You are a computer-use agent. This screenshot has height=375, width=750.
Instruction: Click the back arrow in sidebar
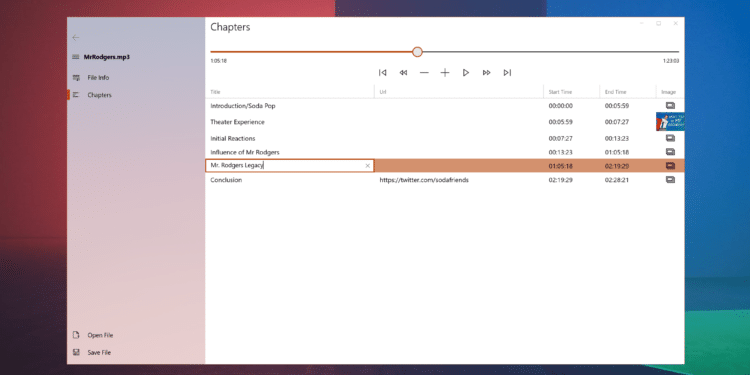point(76,37)
